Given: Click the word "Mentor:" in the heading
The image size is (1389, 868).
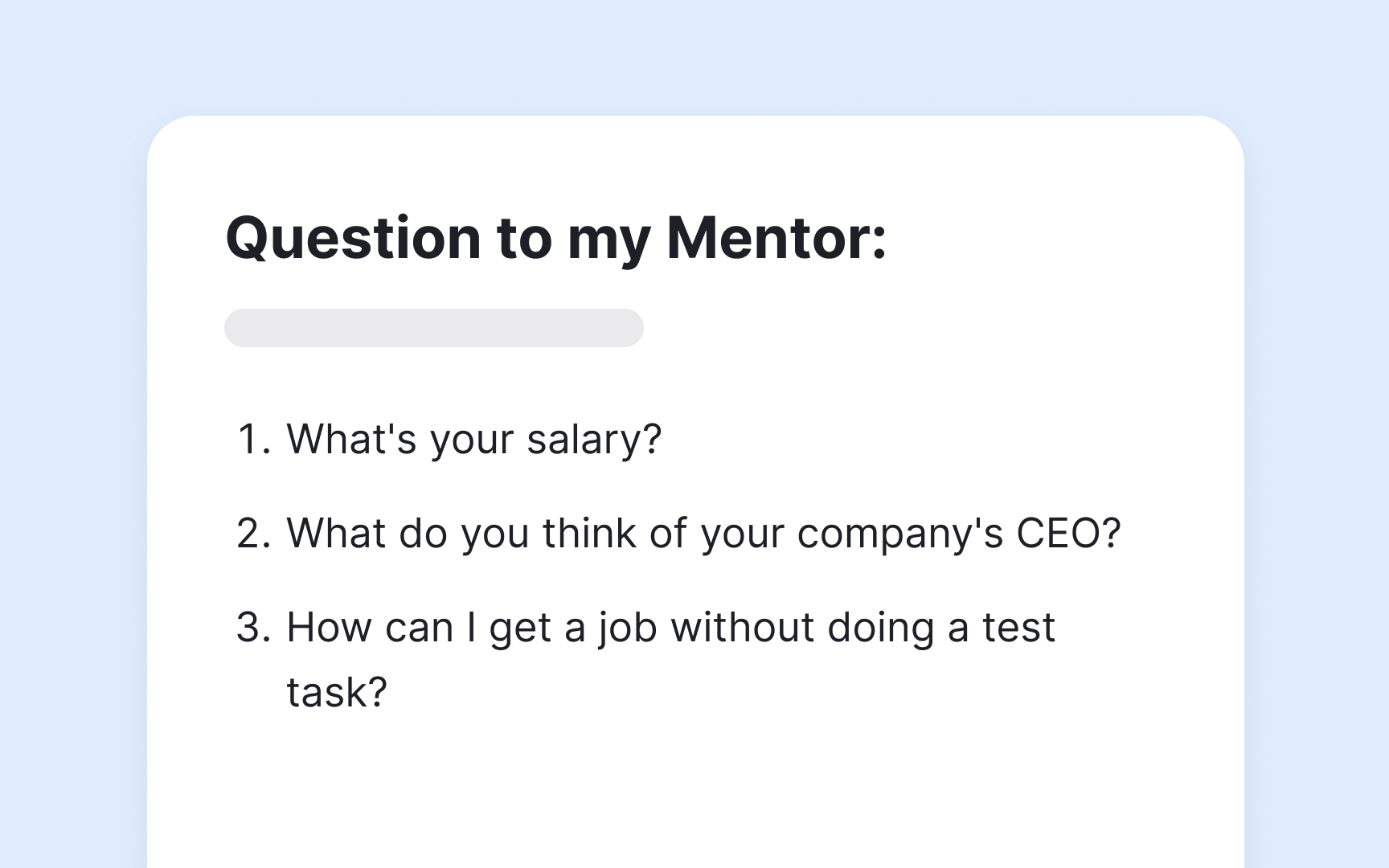Looking at the screenshot, I should [776, 239].
